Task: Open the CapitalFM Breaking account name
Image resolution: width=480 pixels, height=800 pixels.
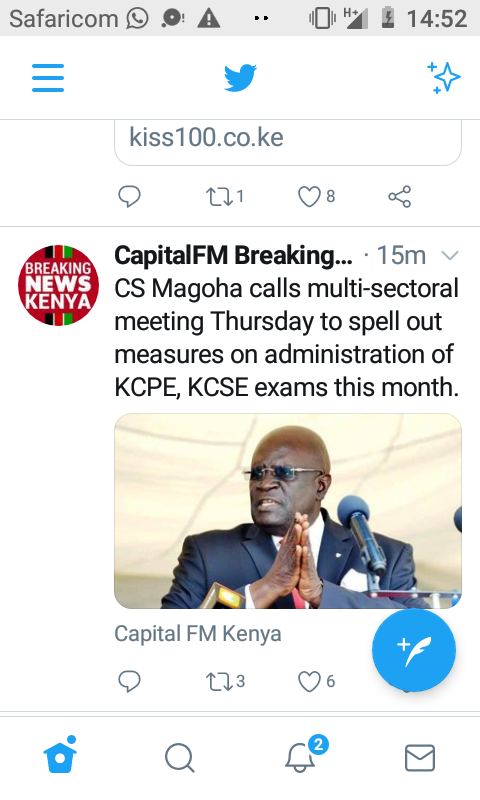Action: [233, 255]
